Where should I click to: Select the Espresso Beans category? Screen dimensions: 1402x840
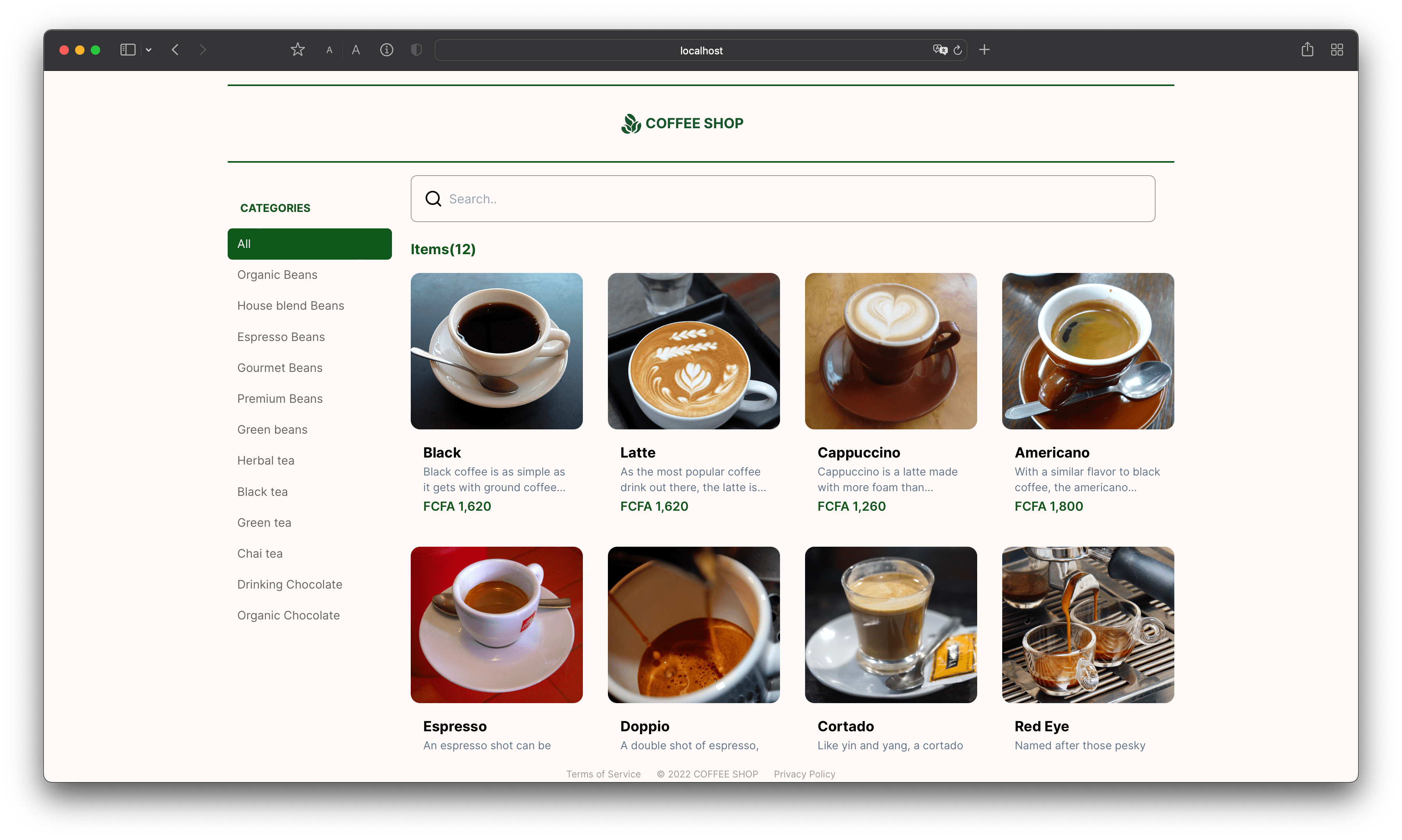point(281,336)
